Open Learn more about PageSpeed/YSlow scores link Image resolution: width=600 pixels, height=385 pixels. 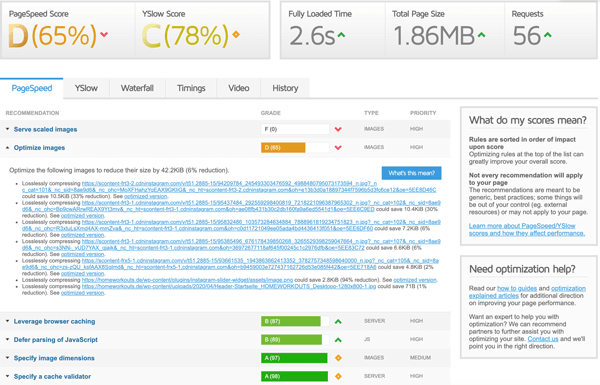pyautogui.click(x=527, y=230)
